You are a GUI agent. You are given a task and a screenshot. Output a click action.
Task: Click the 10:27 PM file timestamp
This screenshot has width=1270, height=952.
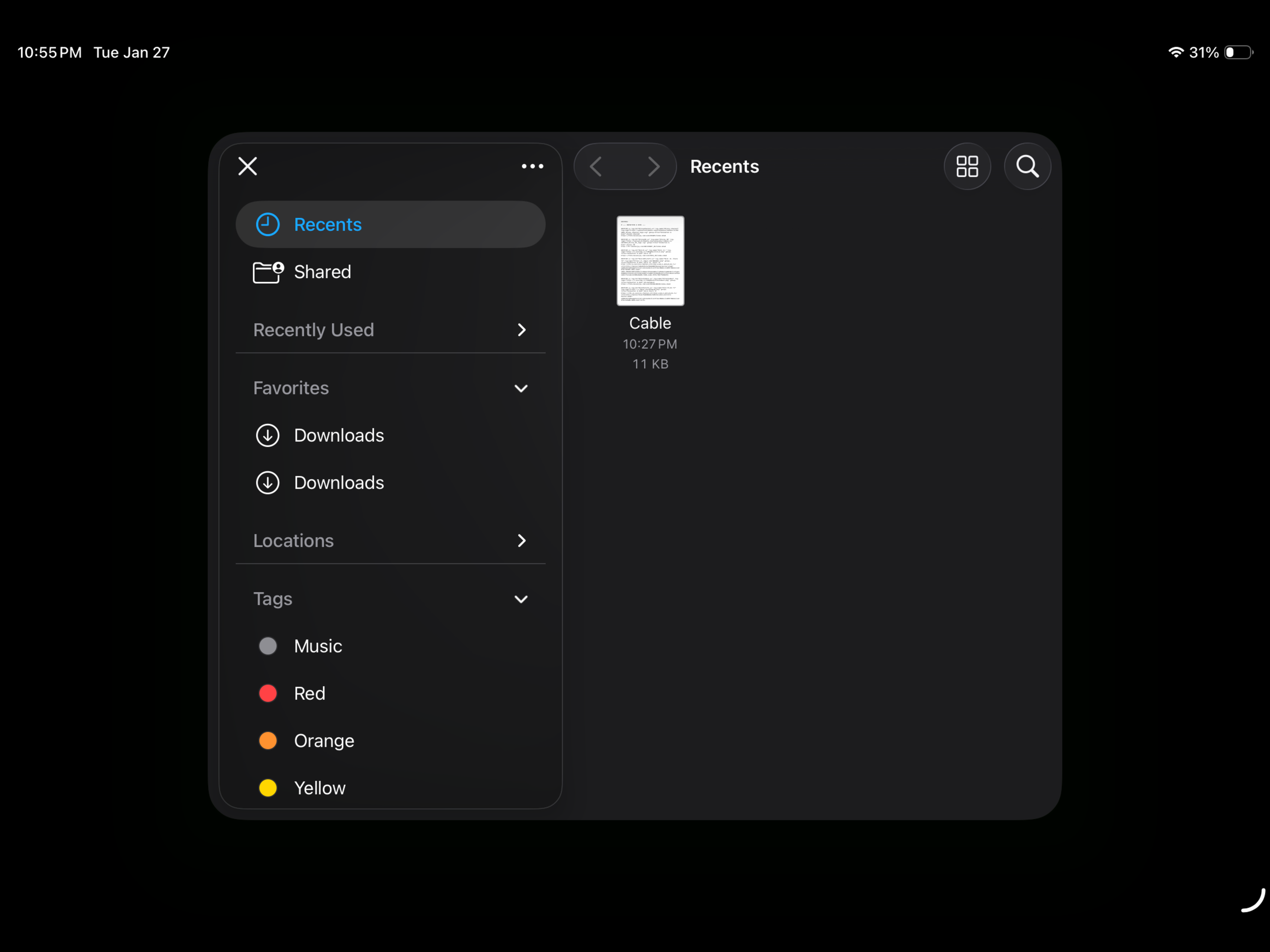(x=650, y=344)
